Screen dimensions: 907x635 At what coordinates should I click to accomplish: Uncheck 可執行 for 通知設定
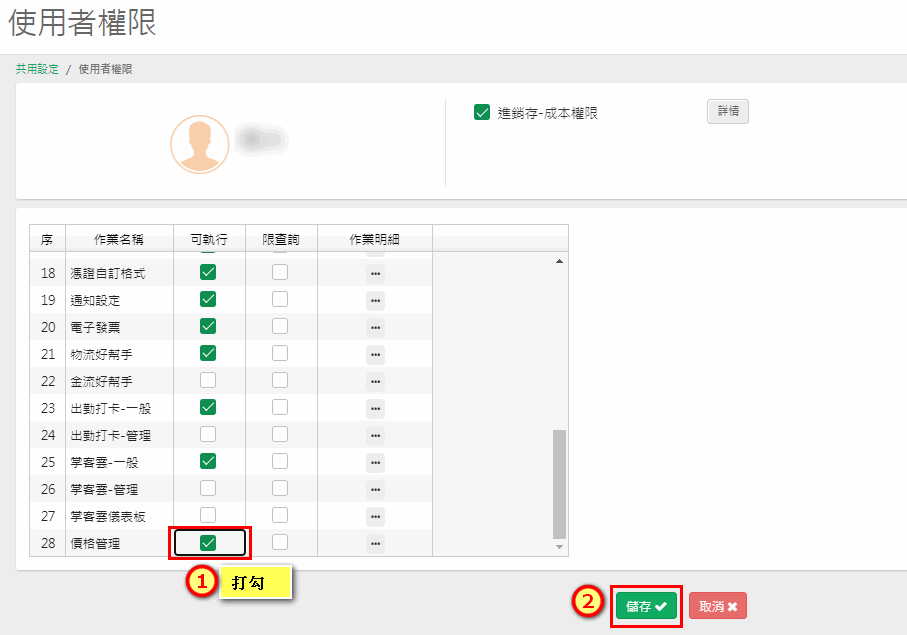pyautogui.click(x=208, y=299)
